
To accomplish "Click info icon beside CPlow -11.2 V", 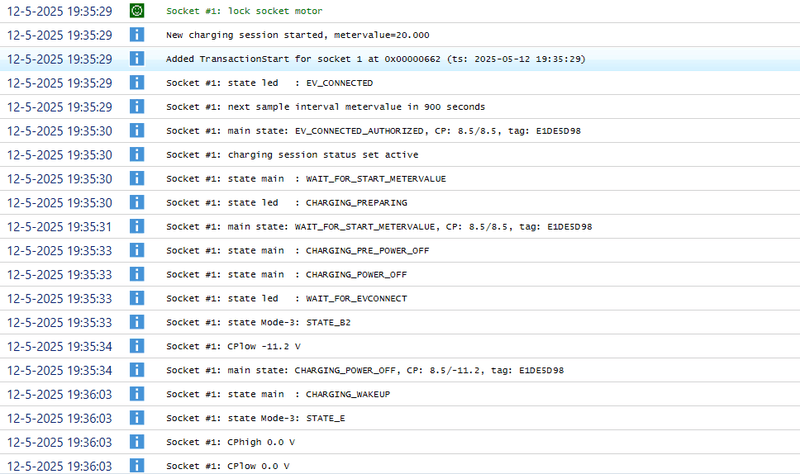I will [x=138, y=346].
